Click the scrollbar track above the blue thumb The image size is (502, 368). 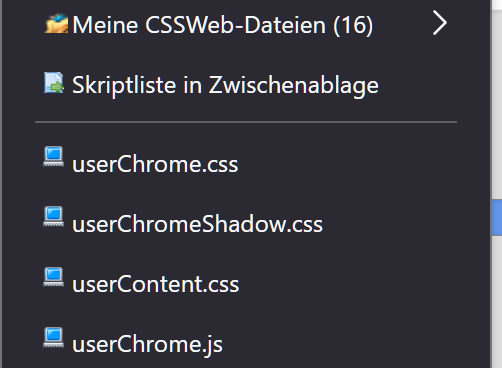(x=497, y=103)
